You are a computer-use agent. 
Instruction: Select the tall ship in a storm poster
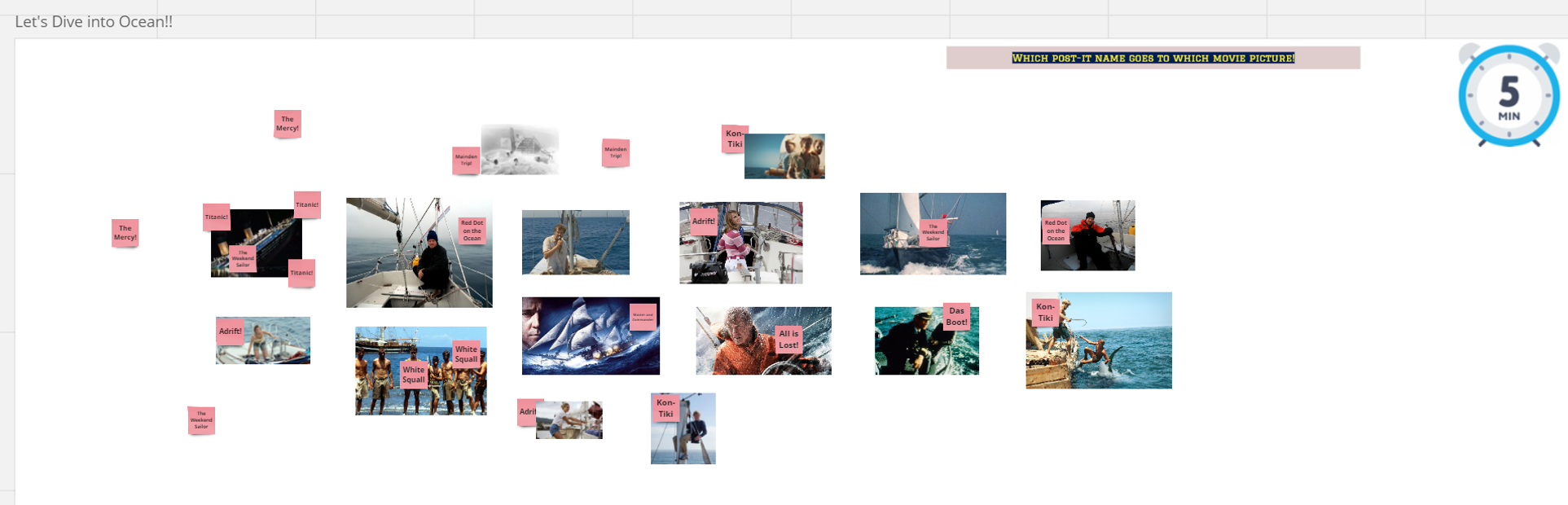pyautogui.click(x=591, y=336)
